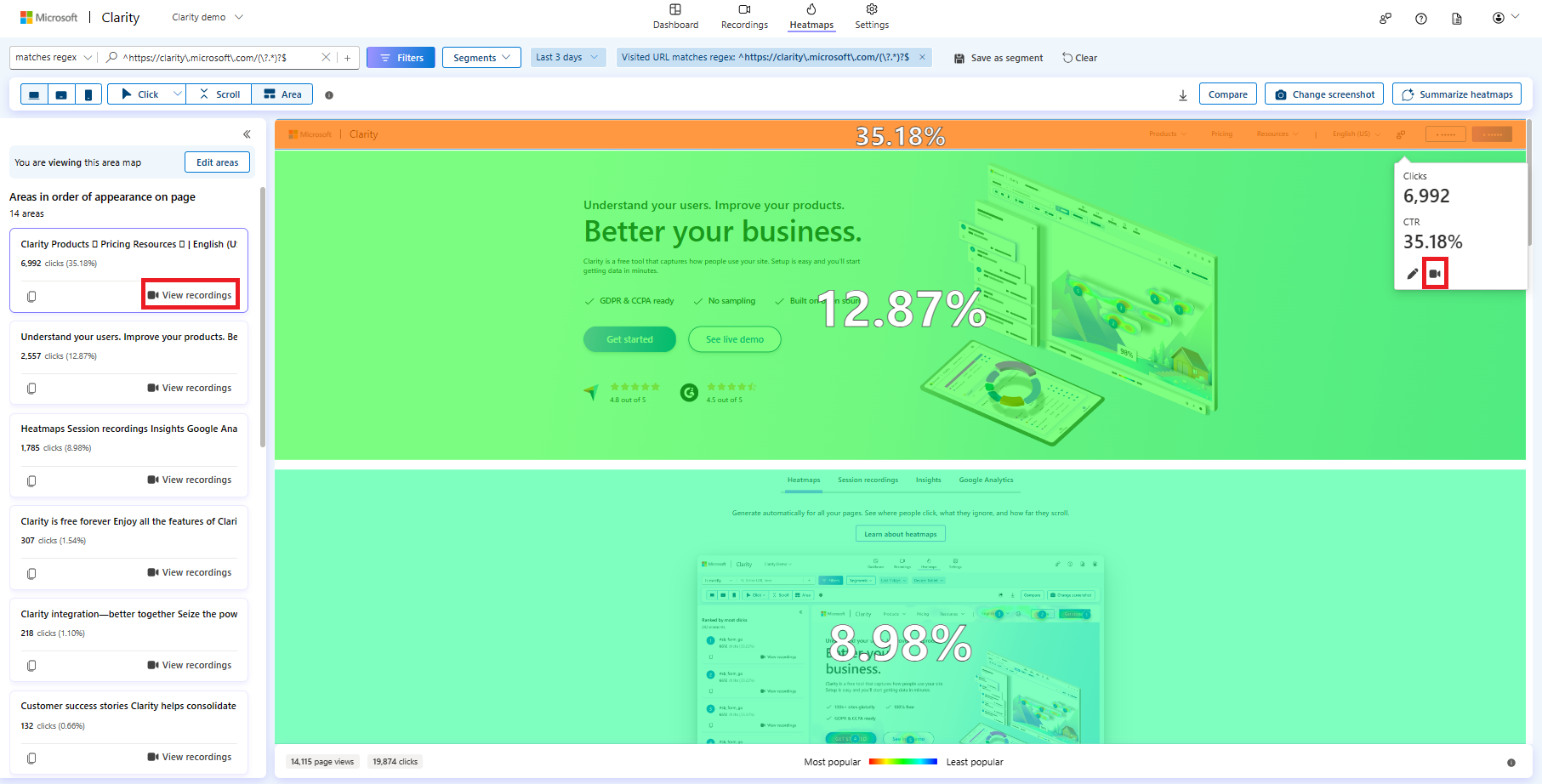Click the info icon at heatmap bottom right
Viewport: 1542px width, 784px height.
click(x=1511, y=763)
